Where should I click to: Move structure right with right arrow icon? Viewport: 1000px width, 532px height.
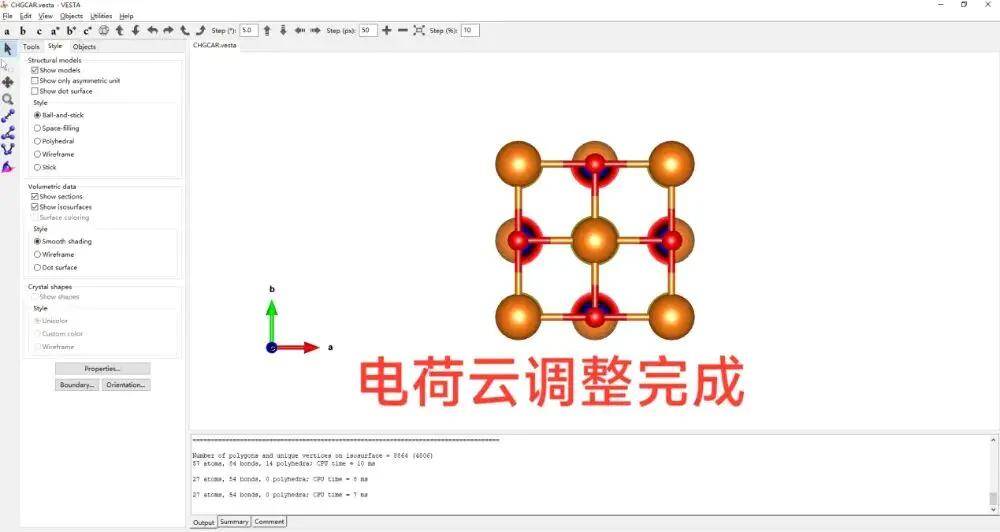coord(316,31)
